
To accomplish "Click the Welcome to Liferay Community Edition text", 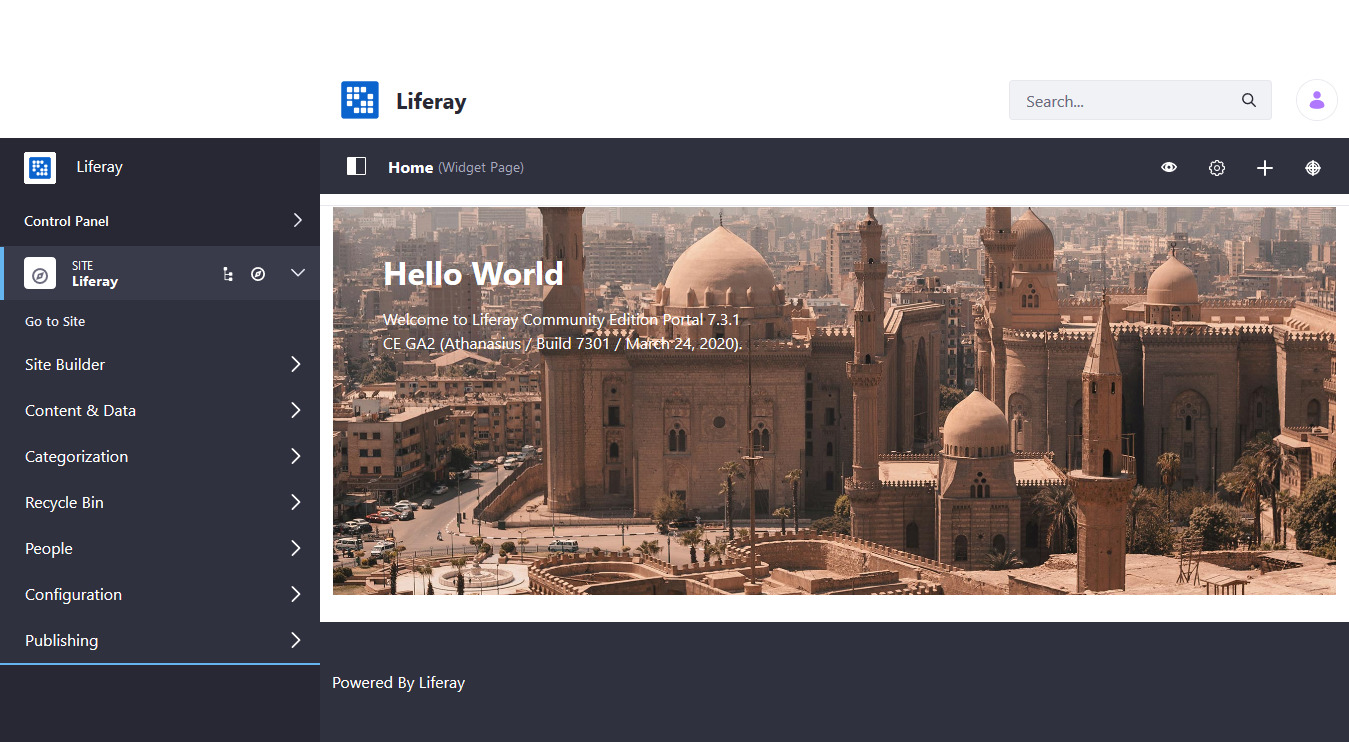I will click(x=562, y=332).
